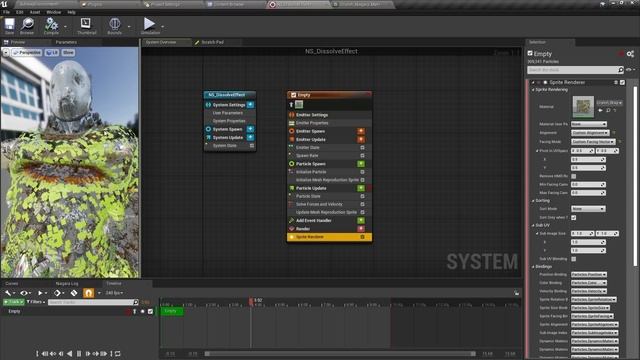
Task: Toggle Particle State module checkbox
Action: click(x=362, y=196)
